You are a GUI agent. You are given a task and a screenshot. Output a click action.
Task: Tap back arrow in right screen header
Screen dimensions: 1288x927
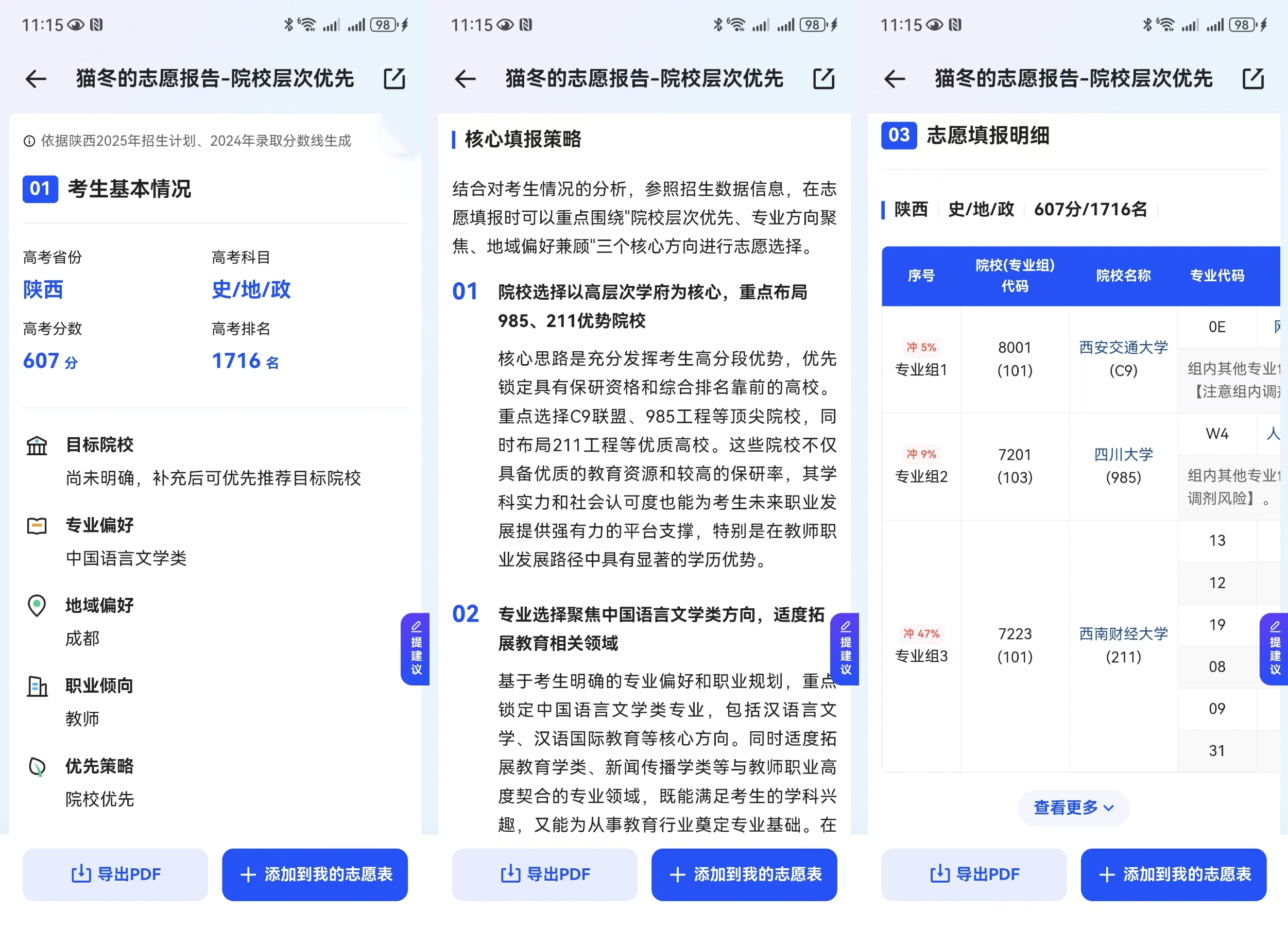click(895, 79)
